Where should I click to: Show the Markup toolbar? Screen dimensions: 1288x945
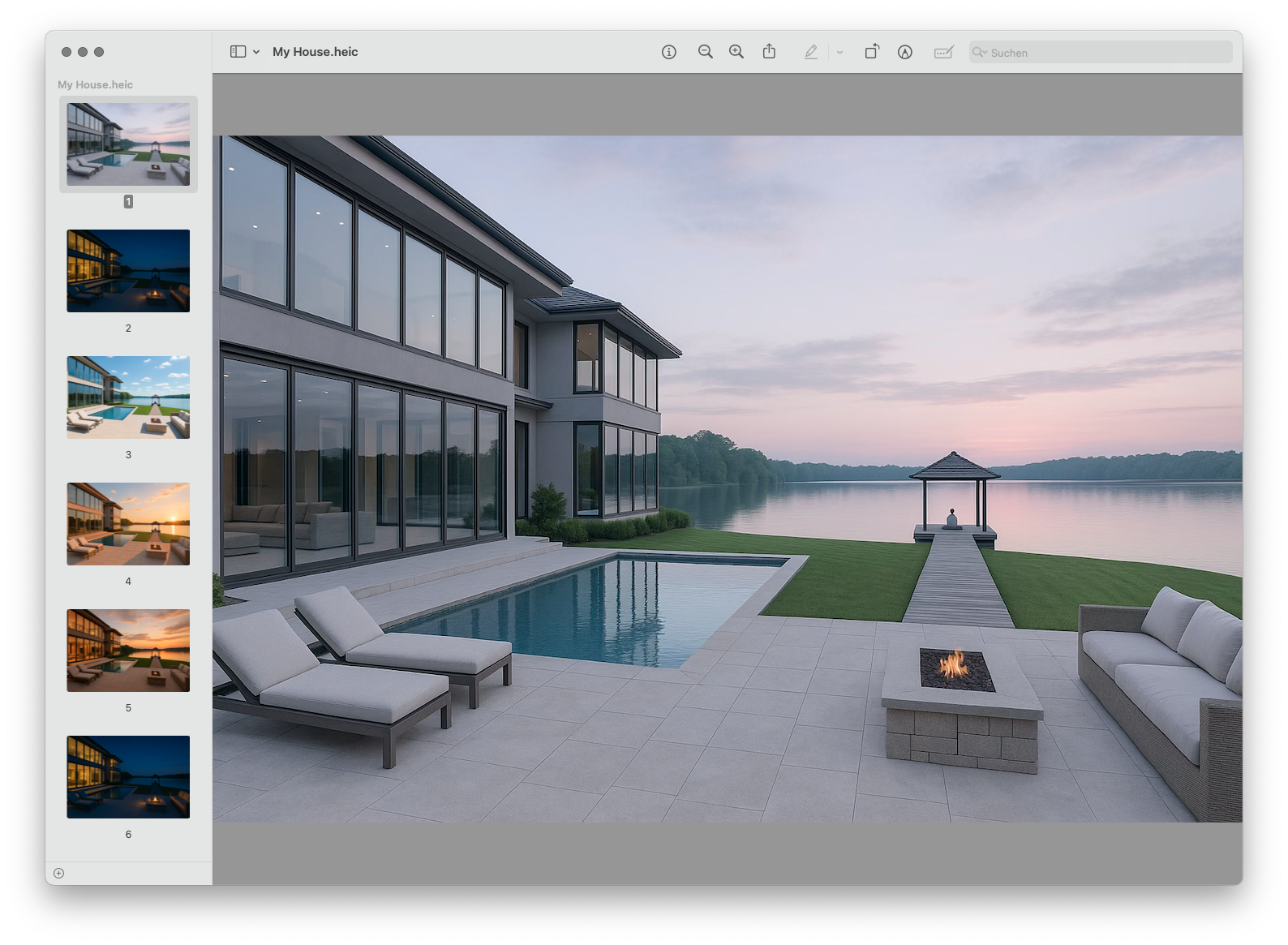905,52
